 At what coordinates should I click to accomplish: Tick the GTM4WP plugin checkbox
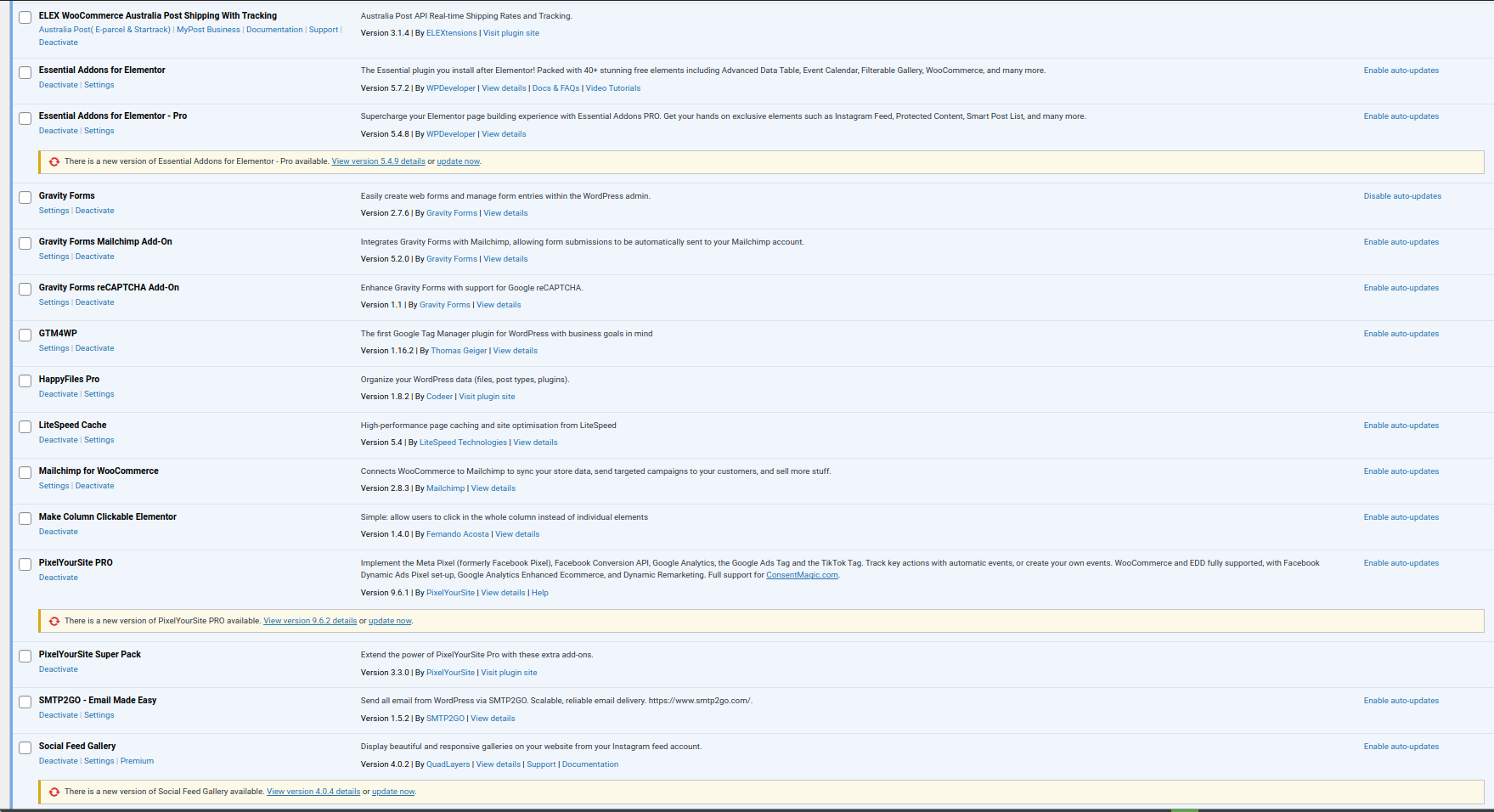tap(25, 336)
